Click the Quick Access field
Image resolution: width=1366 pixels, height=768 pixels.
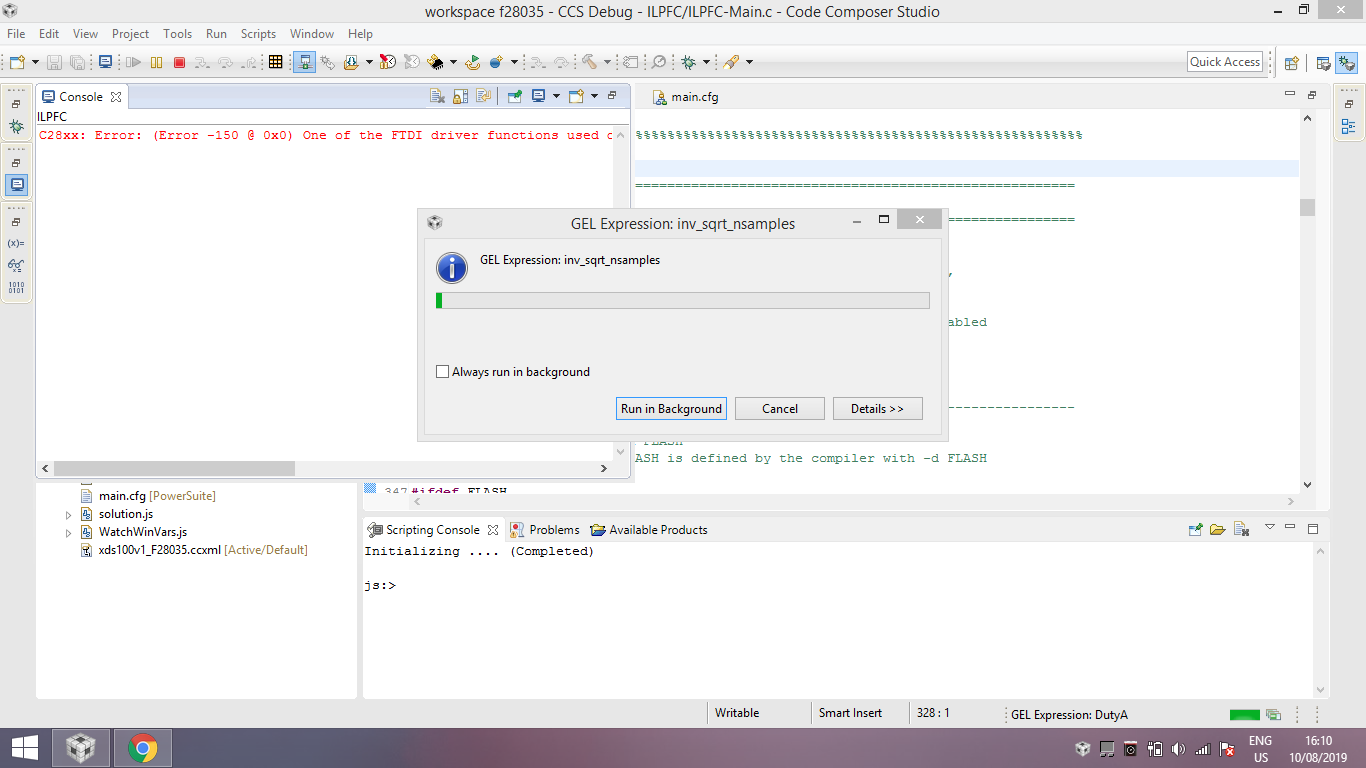pyautogui.click(x=1225, y=62)
